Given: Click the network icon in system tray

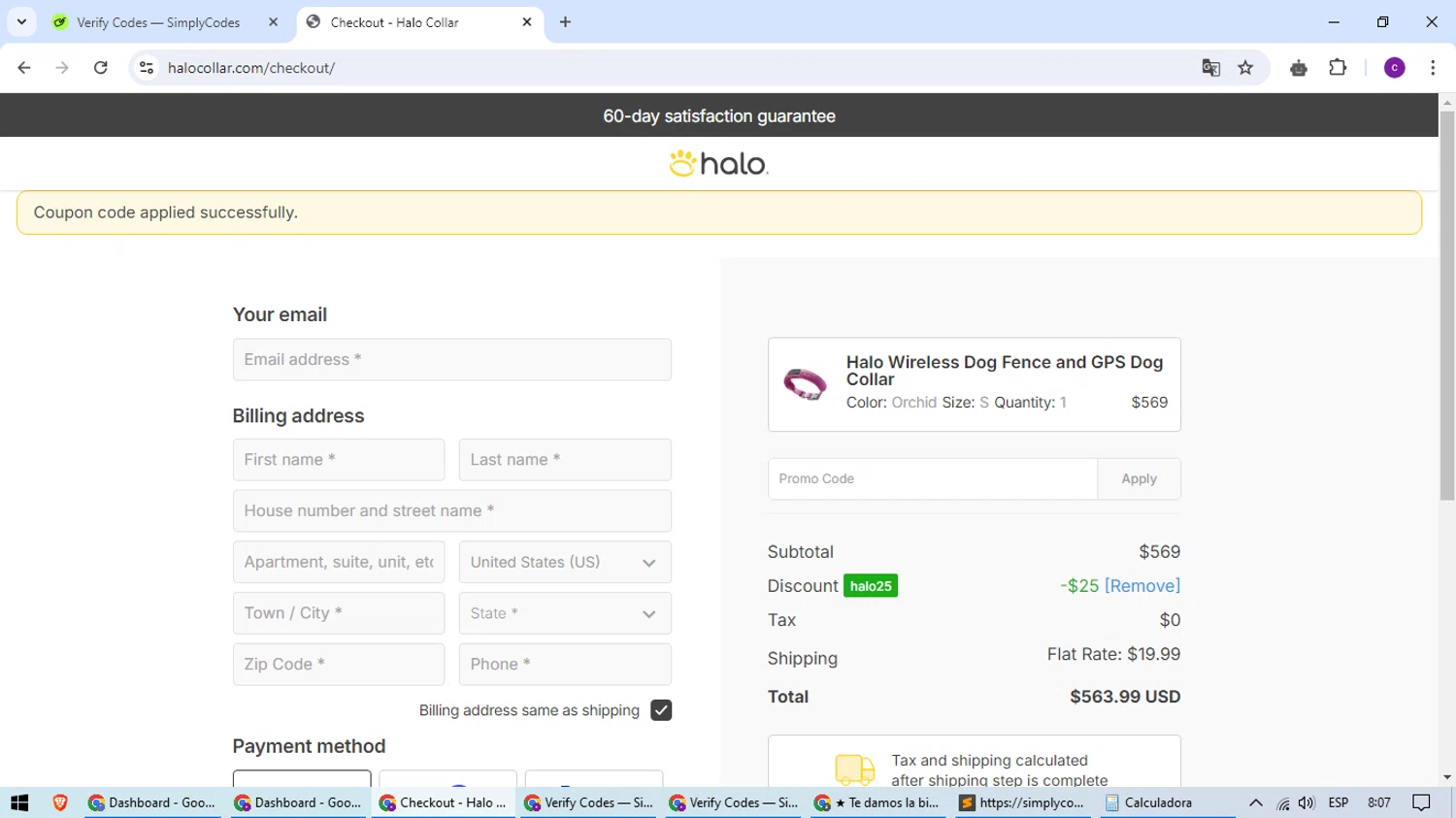Looking at the screenshot, I should pos(1283,802).
